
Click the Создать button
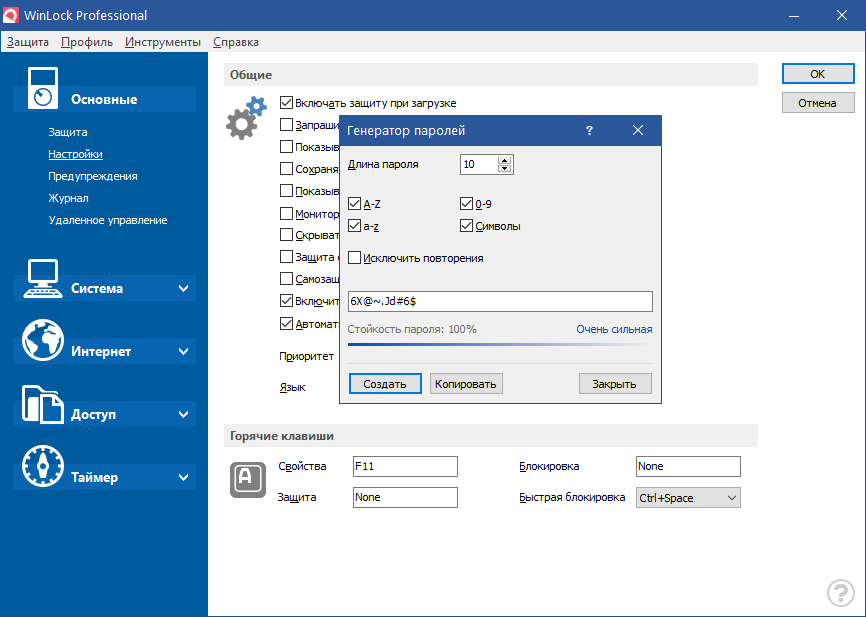coord(384,384)
